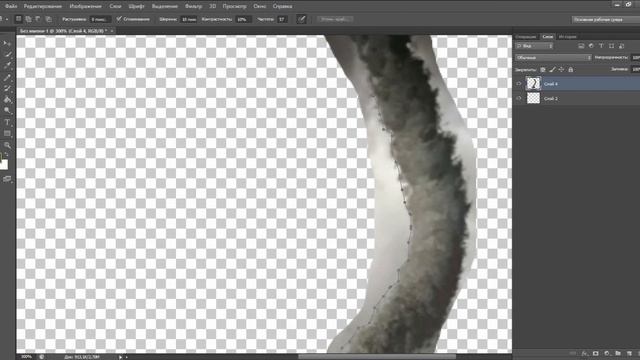The height and width of the screenshot is (360, 640).
Task: Create new adjustment layer icon at panel bottom
Action: tap(607, 353)
